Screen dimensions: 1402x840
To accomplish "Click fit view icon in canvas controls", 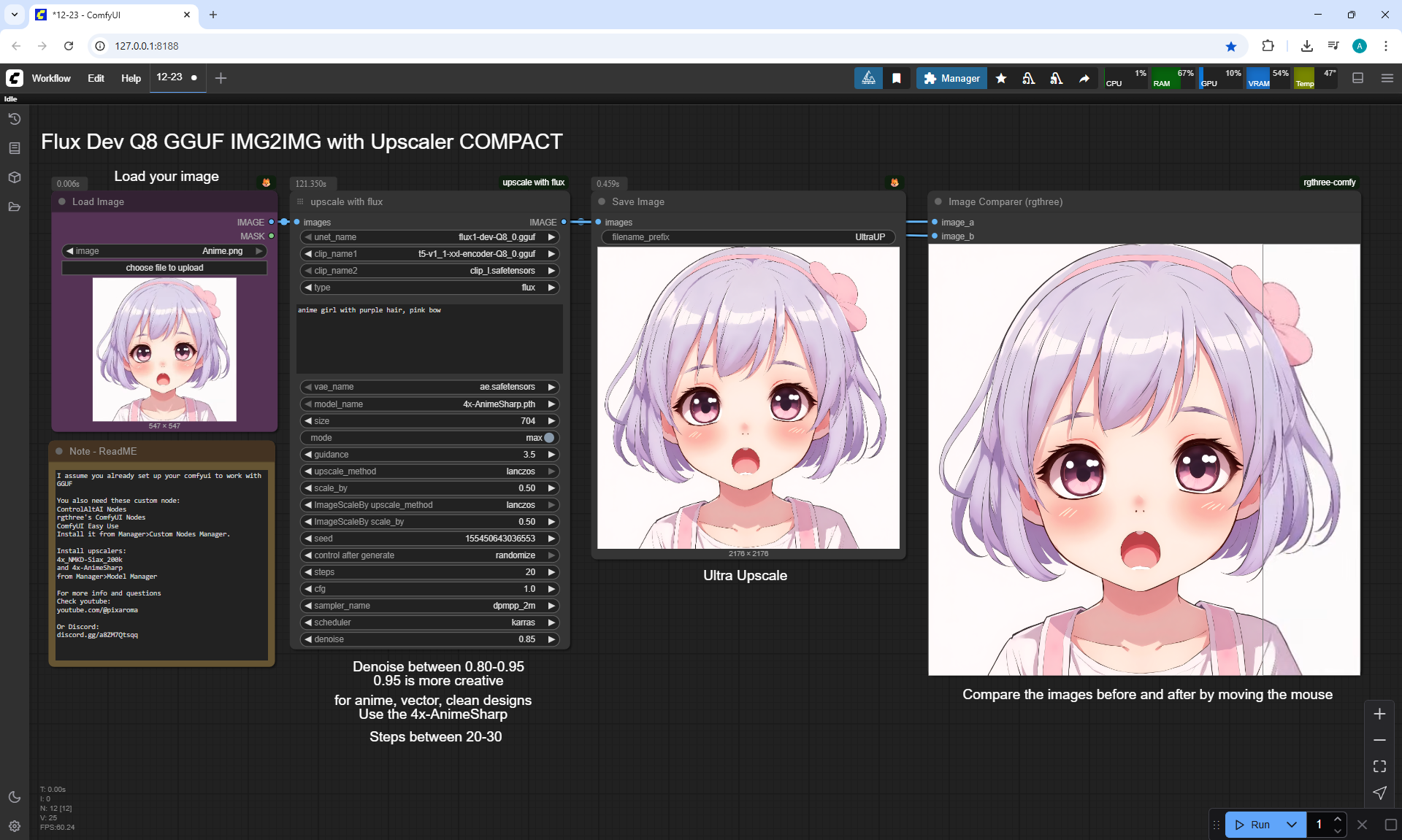I will (1379, 766).
